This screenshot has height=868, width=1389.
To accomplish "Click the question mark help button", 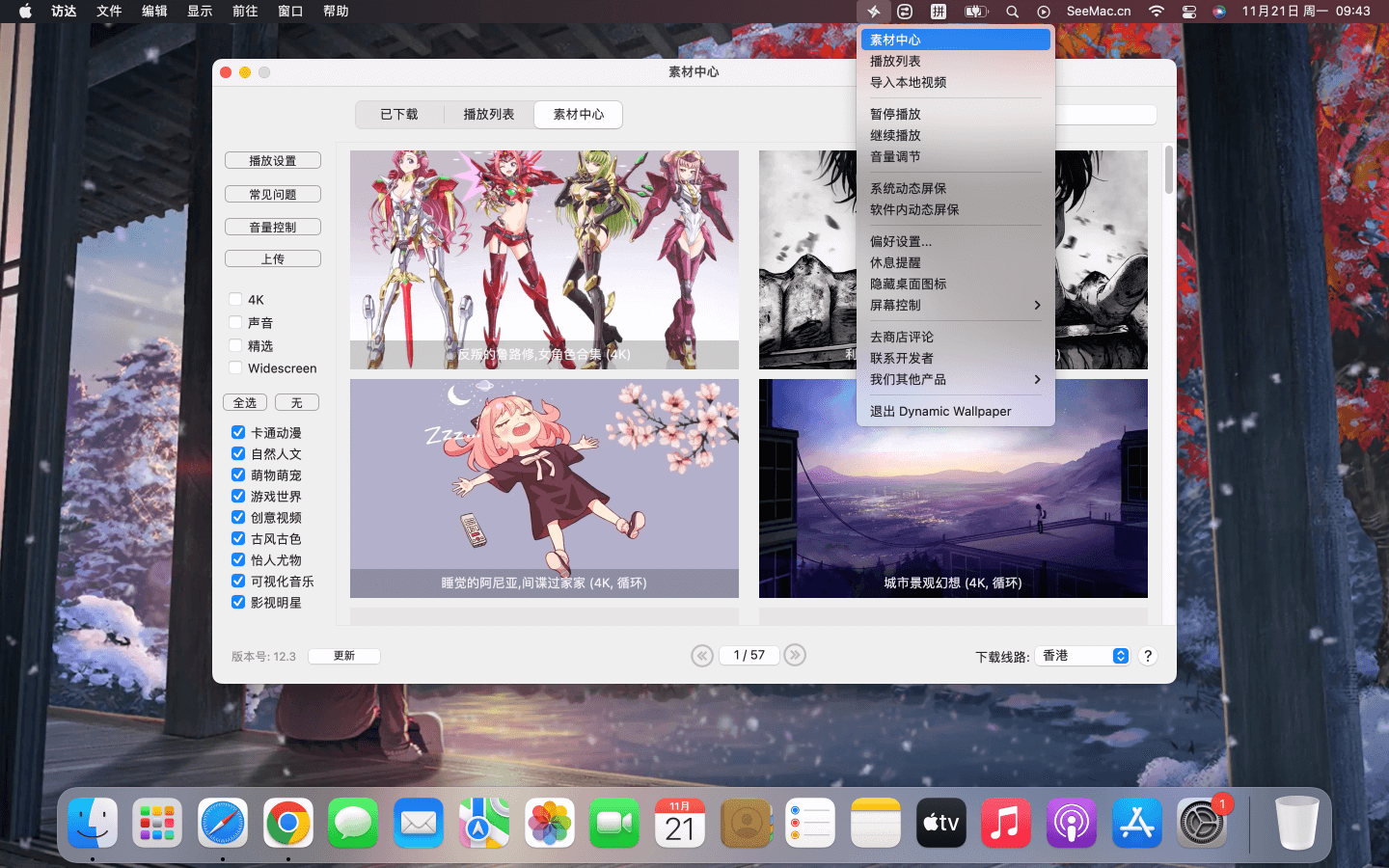I will pyautogui.click(x=1148, y=656).
